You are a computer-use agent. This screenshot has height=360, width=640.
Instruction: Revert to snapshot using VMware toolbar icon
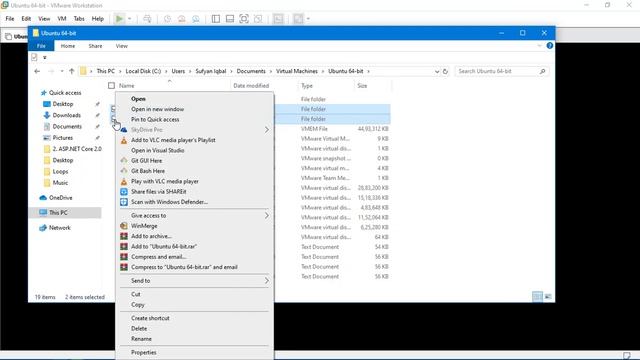[182, 19]
